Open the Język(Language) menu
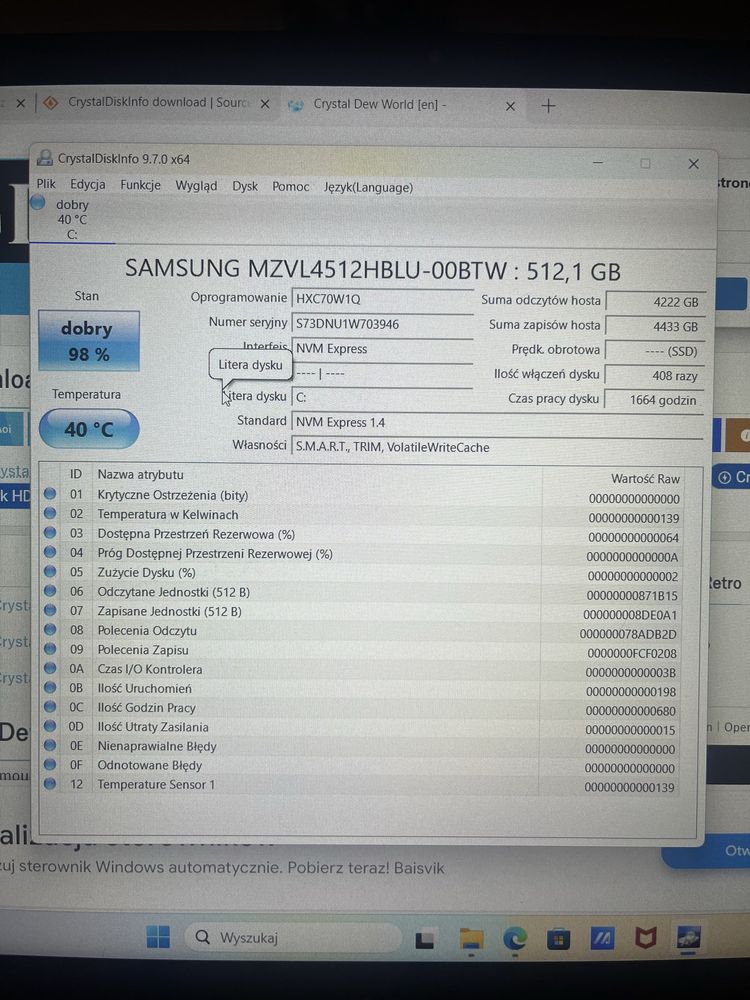The image size is (750, 1000). (368, 188)
